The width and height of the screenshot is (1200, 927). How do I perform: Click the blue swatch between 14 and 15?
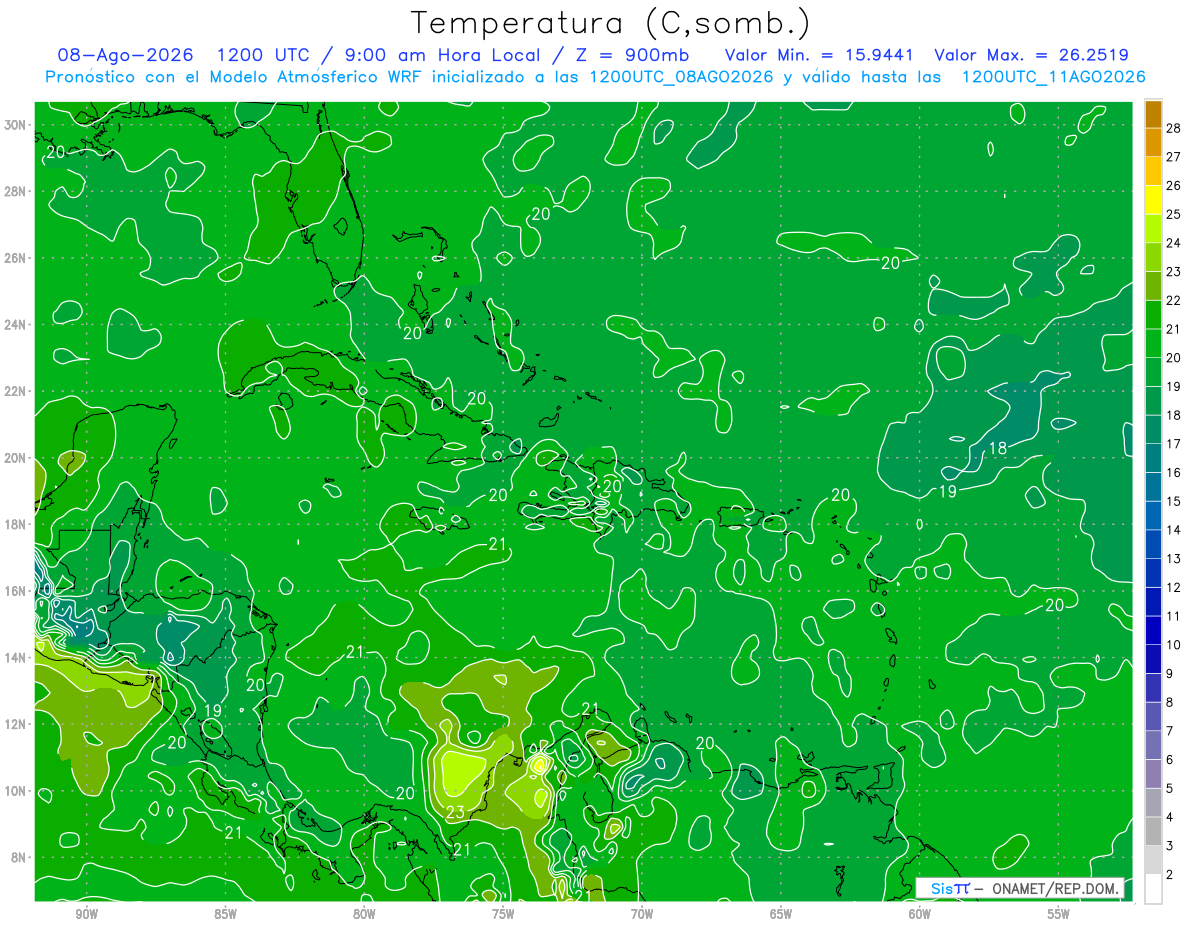(x=1153, y=516)
